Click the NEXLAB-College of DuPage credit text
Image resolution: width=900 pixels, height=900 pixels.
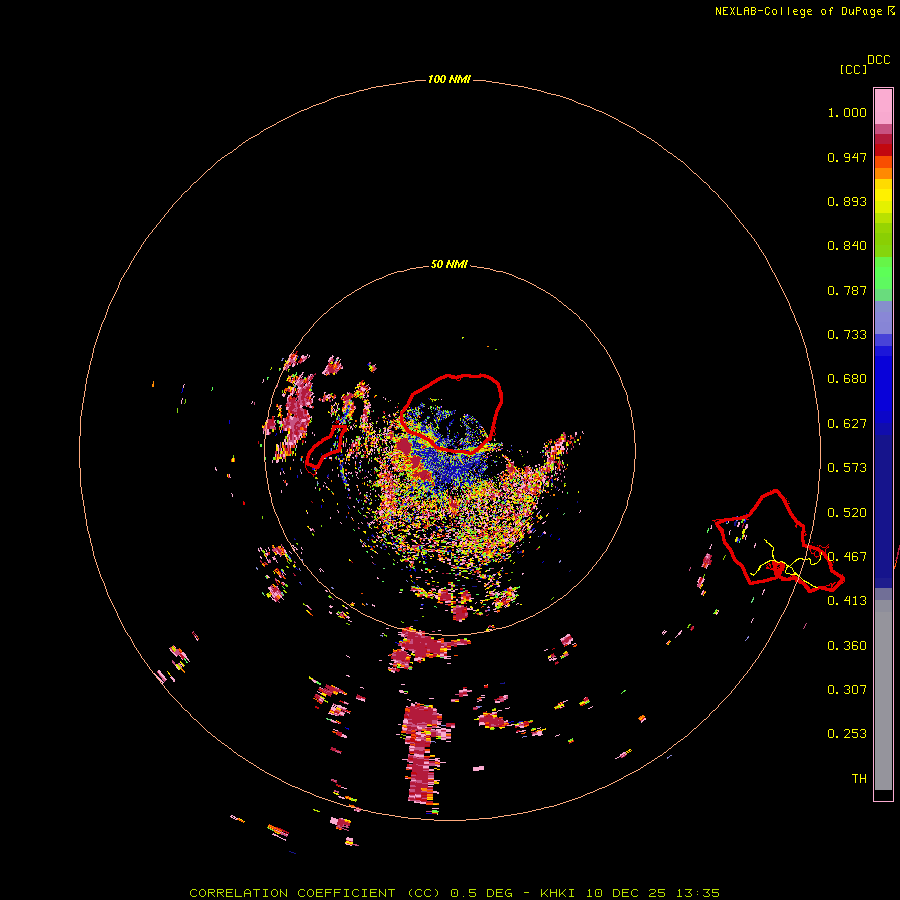[x=805, y=11]
